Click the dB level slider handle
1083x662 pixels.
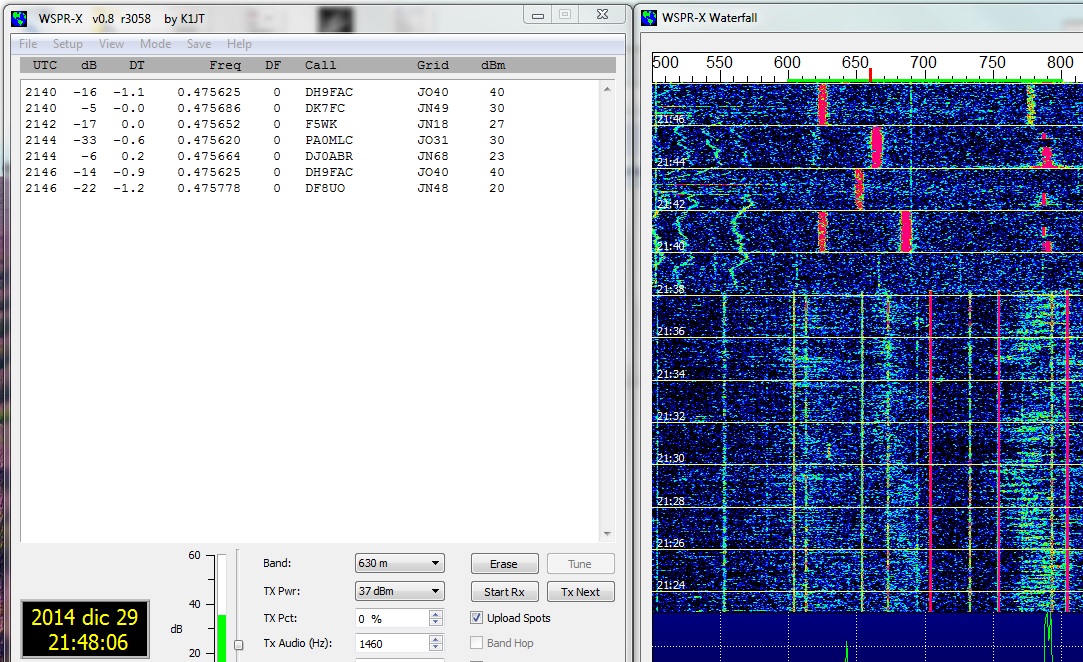click(x=238, y=645)
